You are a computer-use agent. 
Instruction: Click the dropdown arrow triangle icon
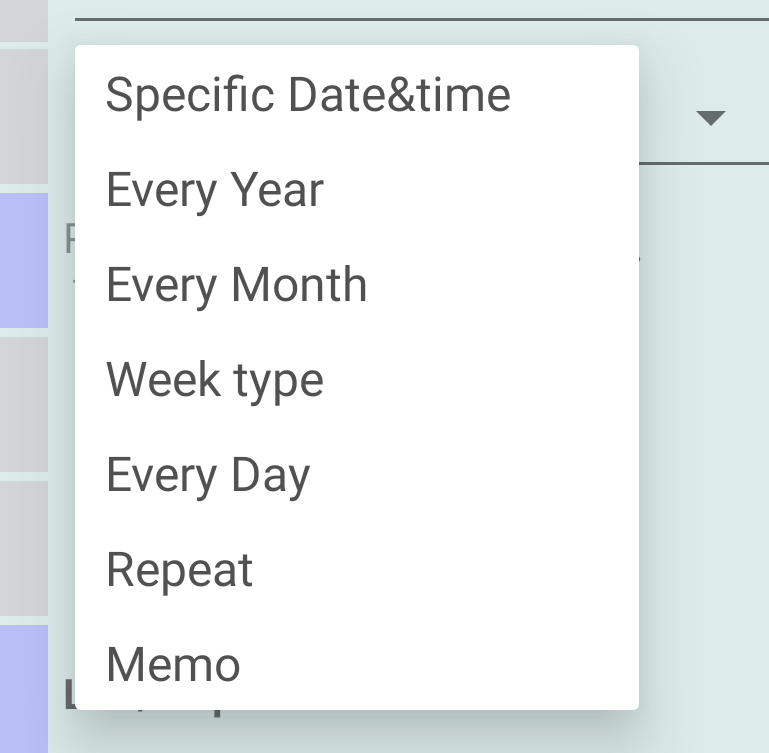(710, 118)
